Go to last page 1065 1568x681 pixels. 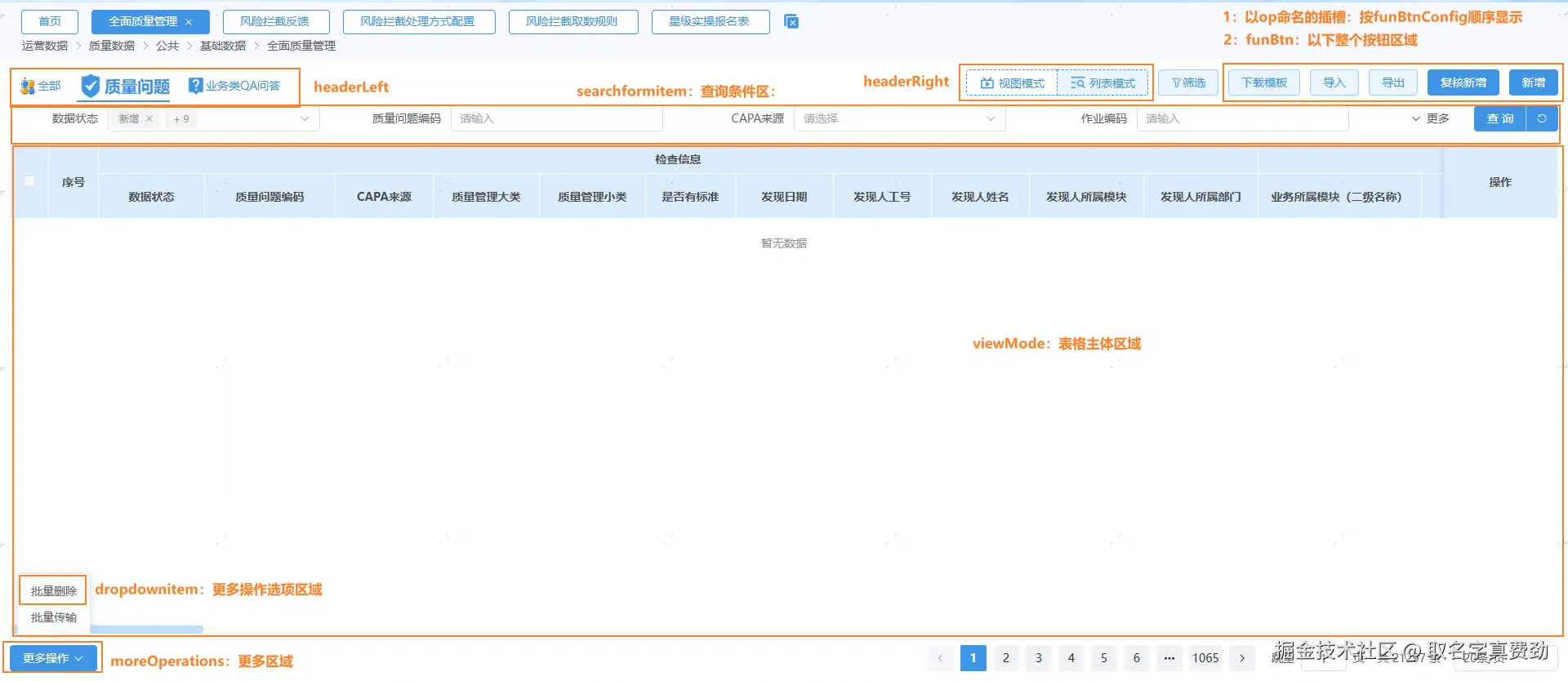tap(1205, 658)
